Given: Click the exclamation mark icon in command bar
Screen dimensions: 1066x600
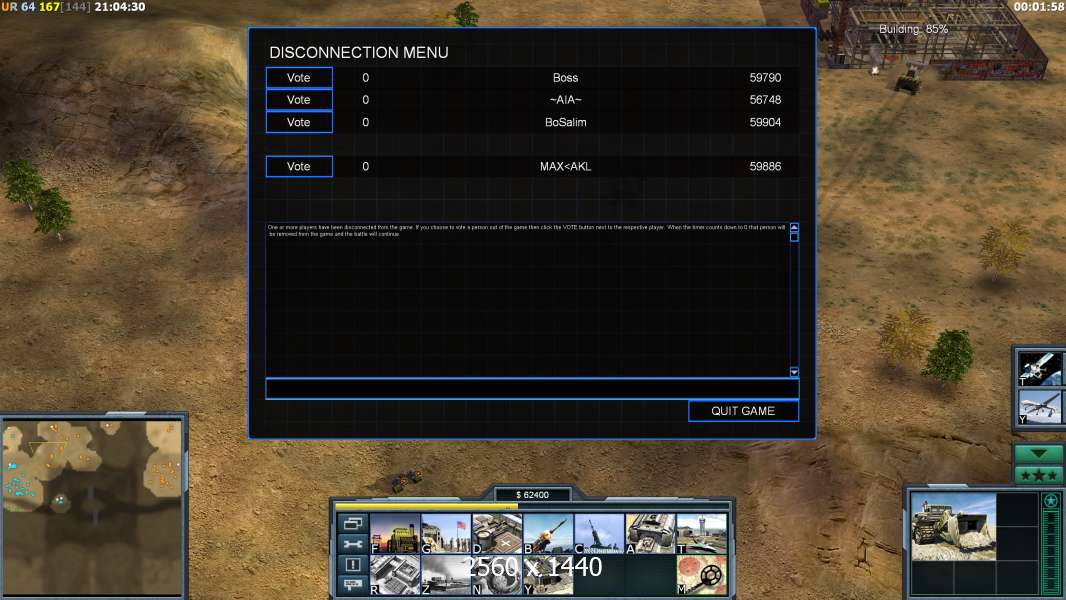Looking at the screenshot, I should point(353,564).
